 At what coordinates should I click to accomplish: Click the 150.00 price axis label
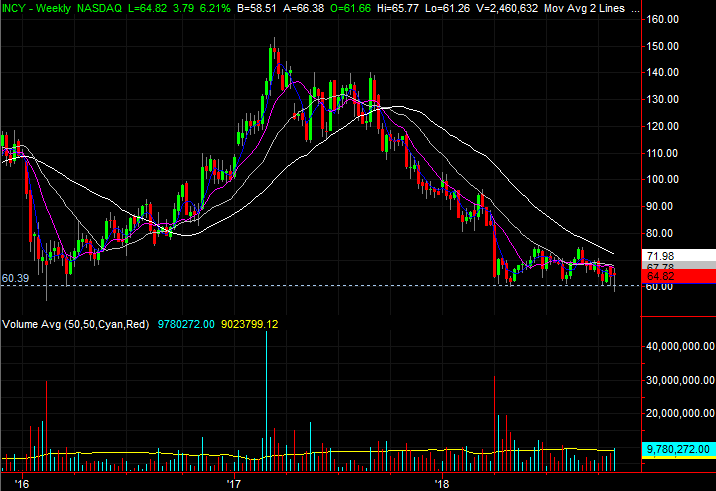[x=663, y=46]
